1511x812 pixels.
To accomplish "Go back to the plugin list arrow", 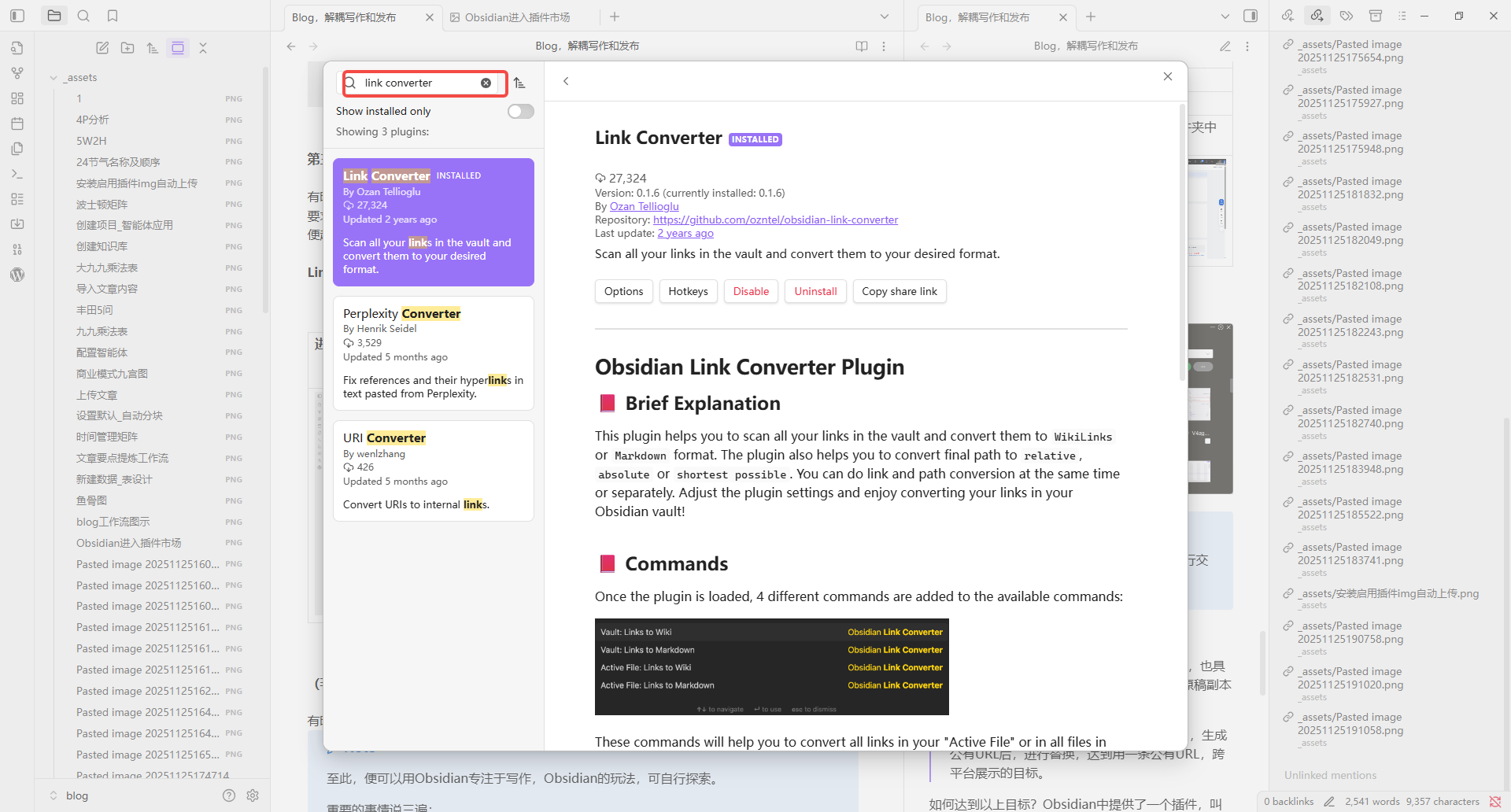I will pyautogui.click(x=566, y=81).
